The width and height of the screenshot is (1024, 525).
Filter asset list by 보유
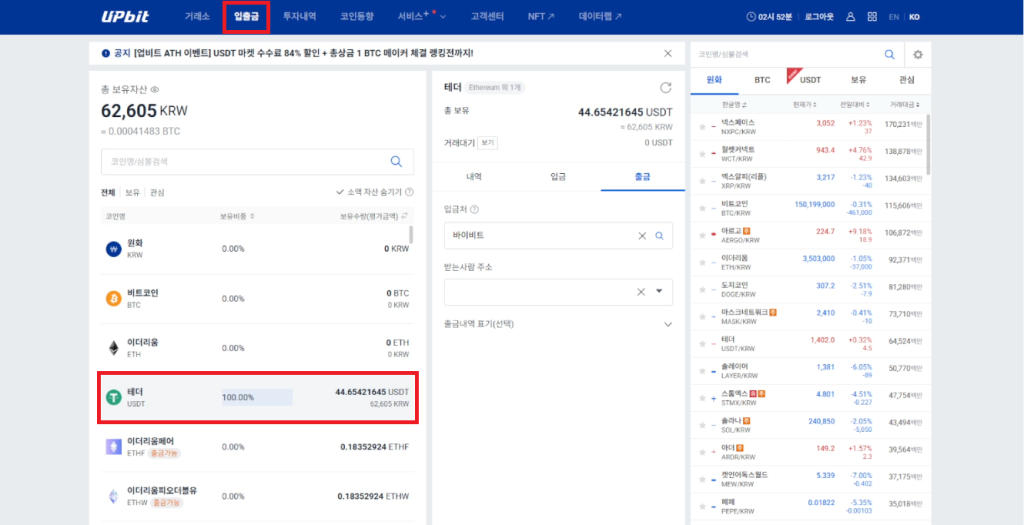tap(133, 193)
